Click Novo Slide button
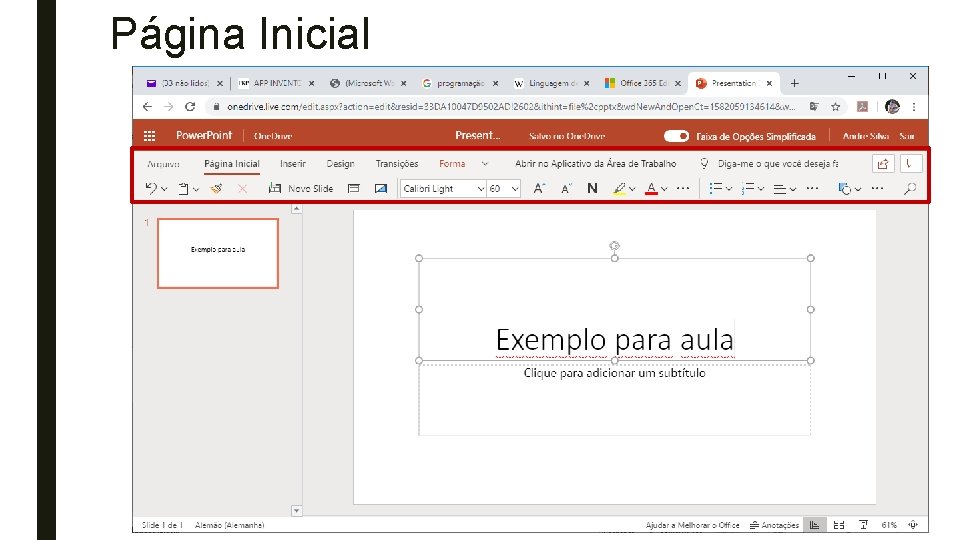This screenshot has height=540, width=960. pos(301,189)
